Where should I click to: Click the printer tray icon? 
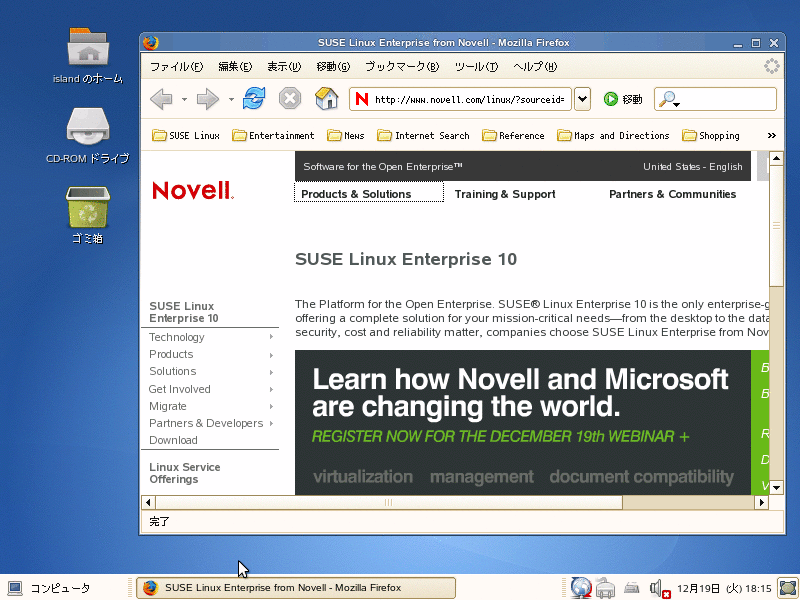(605, 588)
